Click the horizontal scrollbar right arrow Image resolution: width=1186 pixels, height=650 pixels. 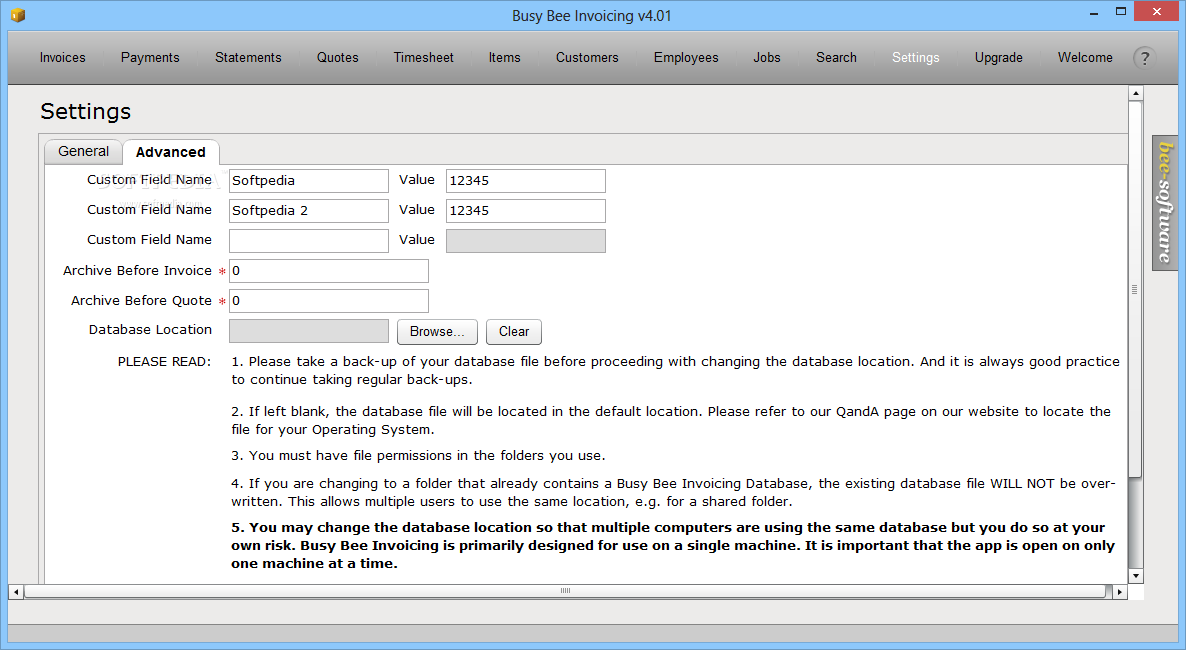1120,592
